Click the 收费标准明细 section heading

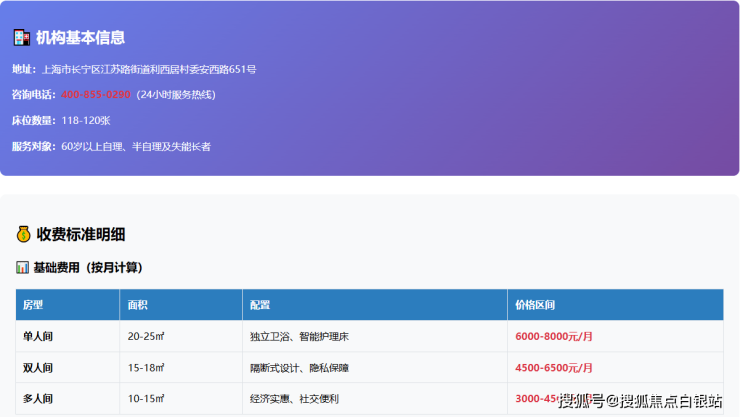[x=81, y=234]
